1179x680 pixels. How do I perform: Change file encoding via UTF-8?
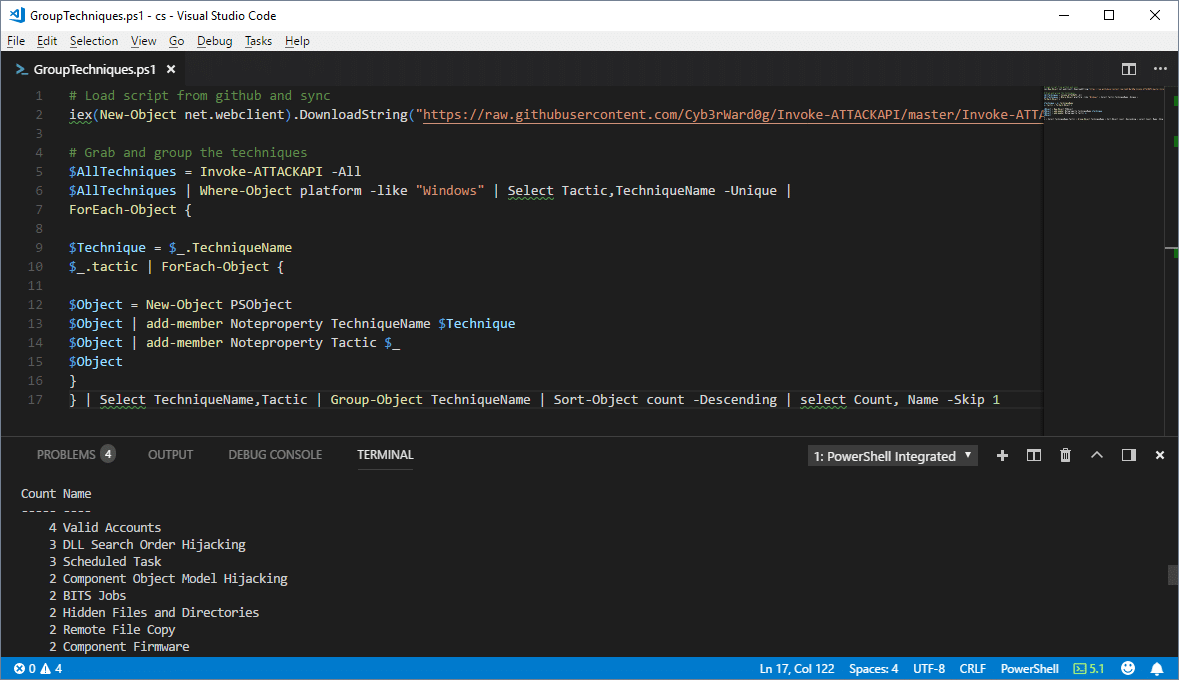tap(929, 669)
